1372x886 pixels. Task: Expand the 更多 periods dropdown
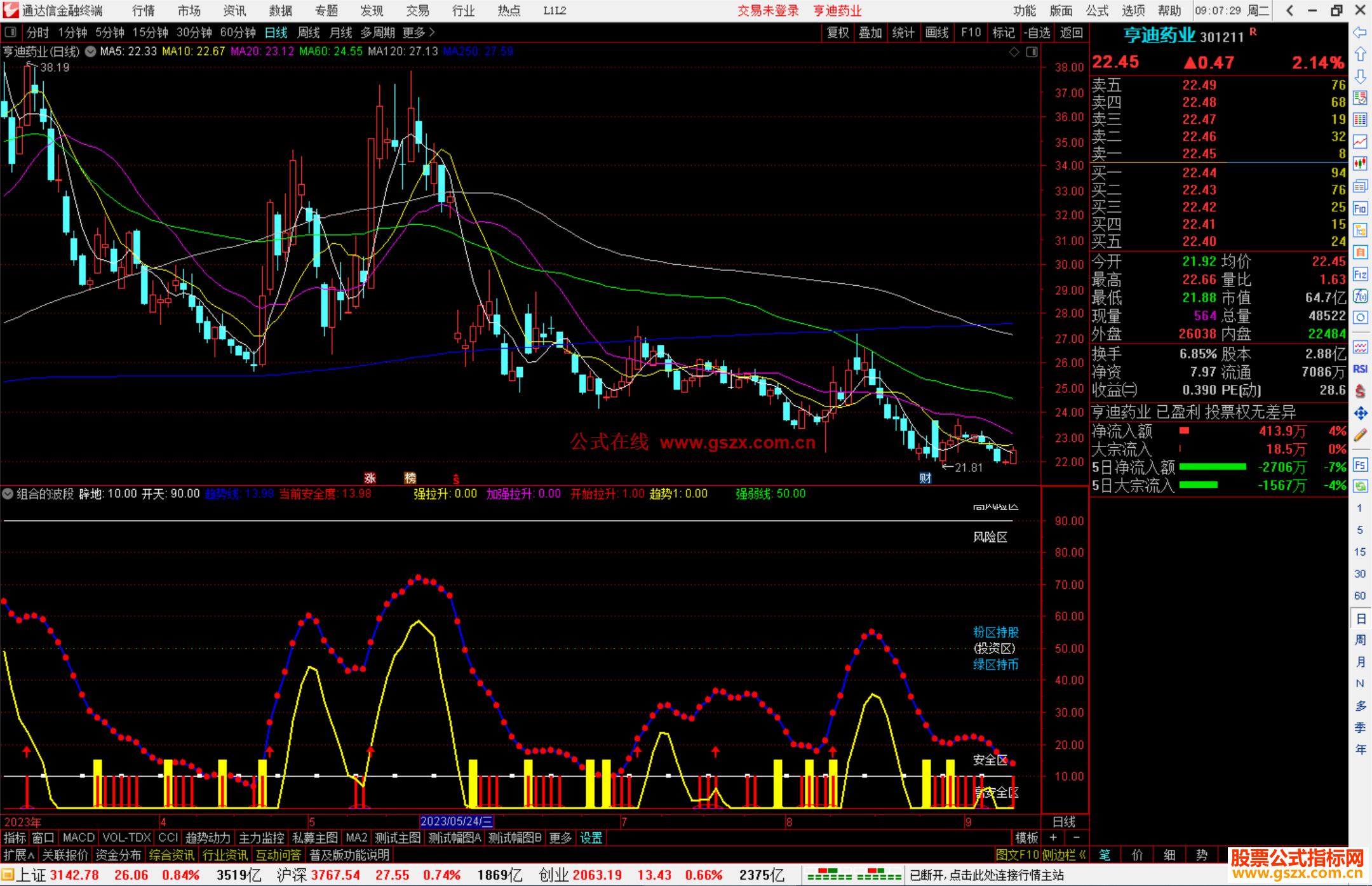coord(419,32)
